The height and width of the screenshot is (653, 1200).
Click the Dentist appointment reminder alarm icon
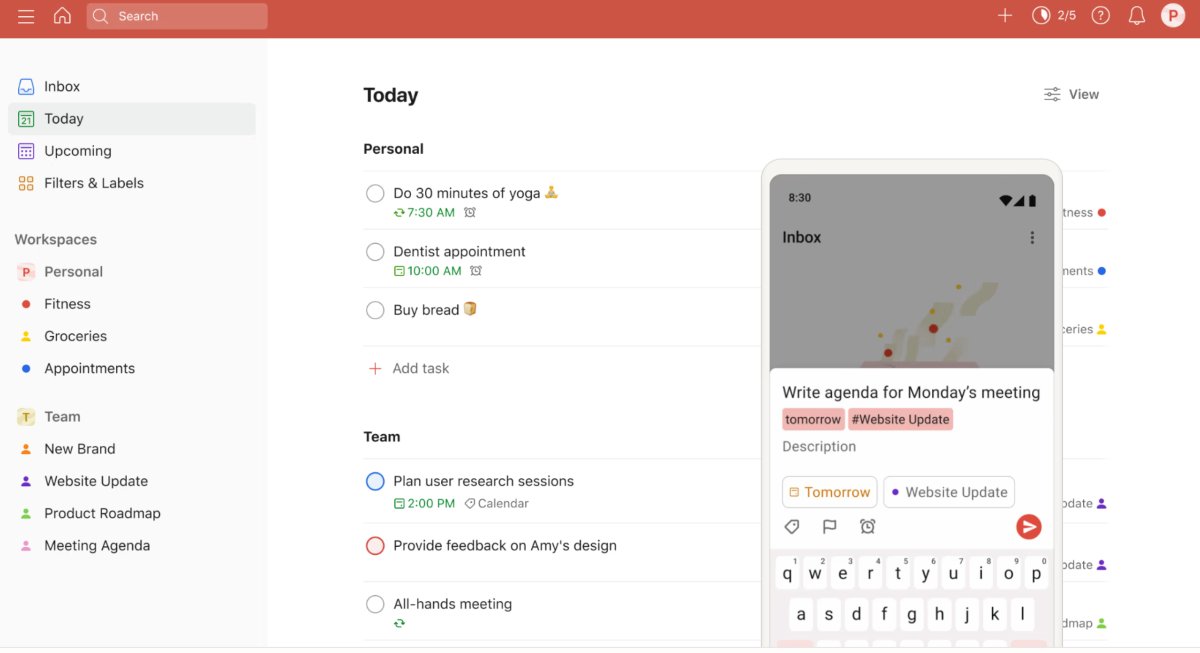coord(476,270)
